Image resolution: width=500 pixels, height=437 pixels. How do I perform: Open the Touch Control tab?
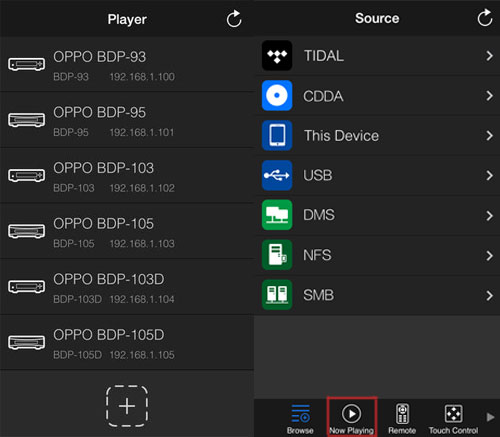click(x=453, y=419)
